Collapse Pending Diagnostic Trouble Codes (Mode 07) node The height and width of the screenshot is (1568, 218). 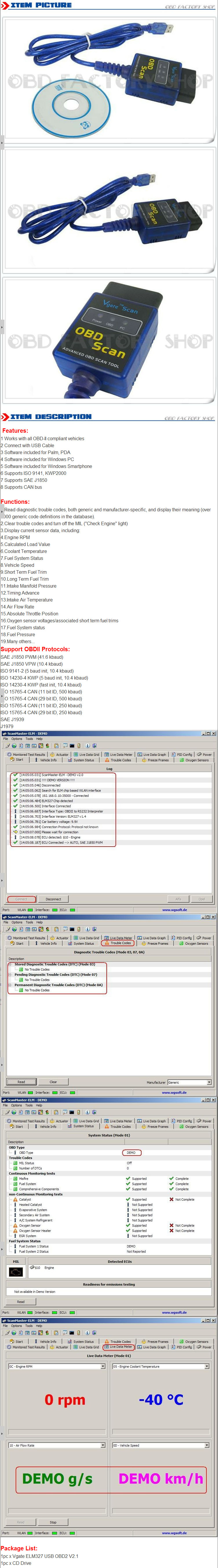[10, 975]
